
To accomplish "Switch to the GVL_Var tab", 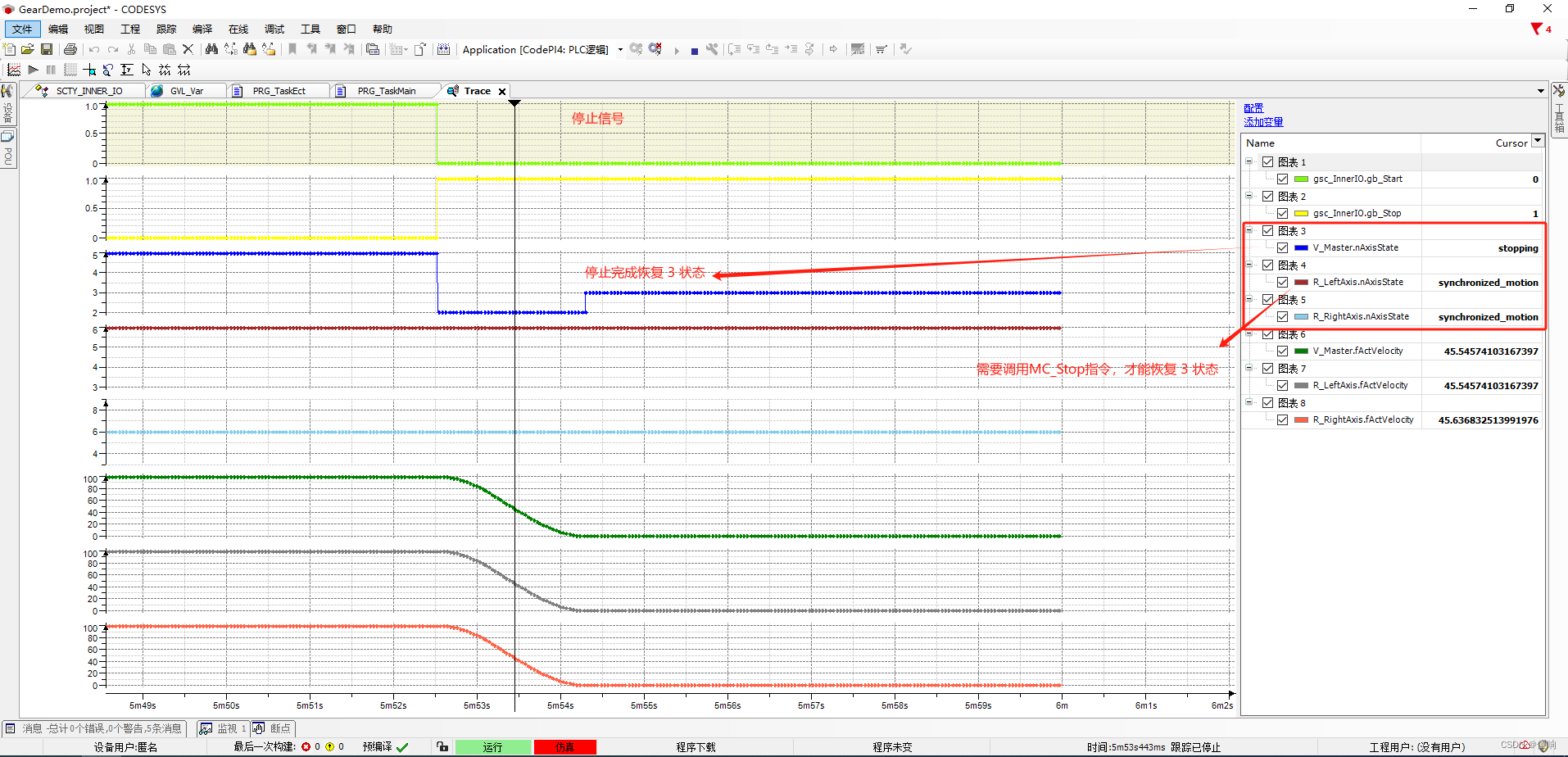I will coord(186,91).
